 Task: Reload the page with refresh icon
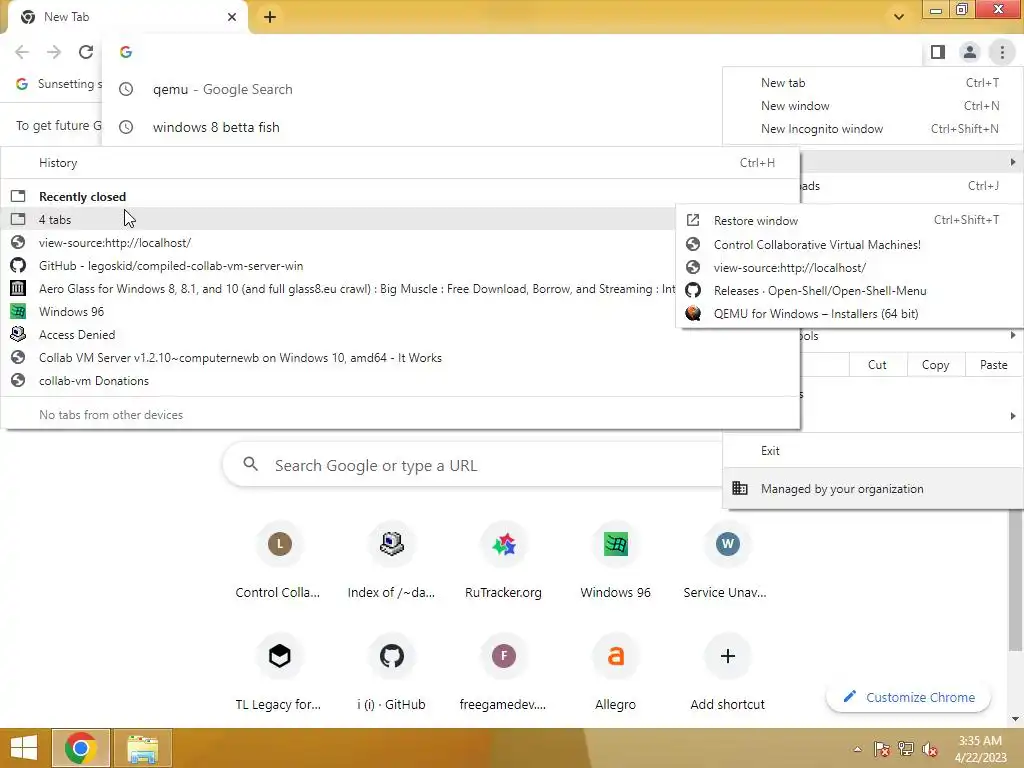point(86,52)
